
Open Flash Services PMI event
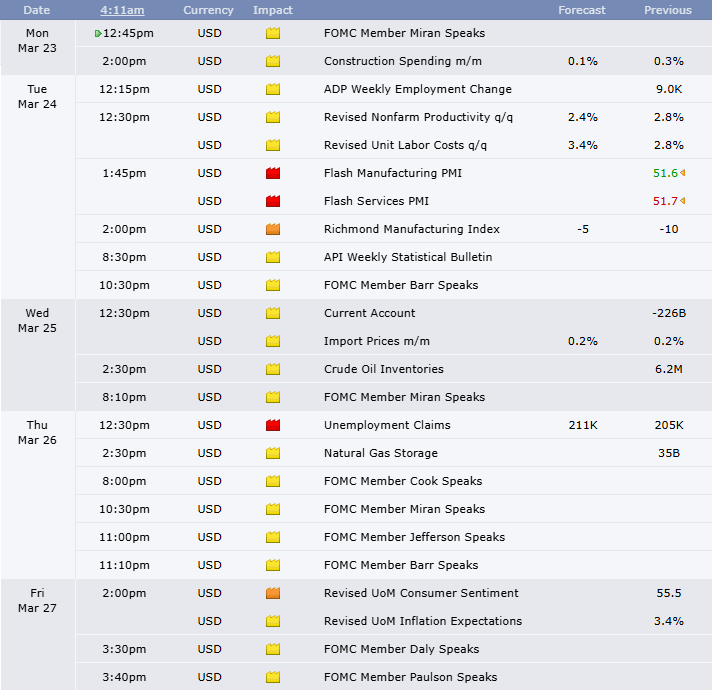[x=376, y=201]
